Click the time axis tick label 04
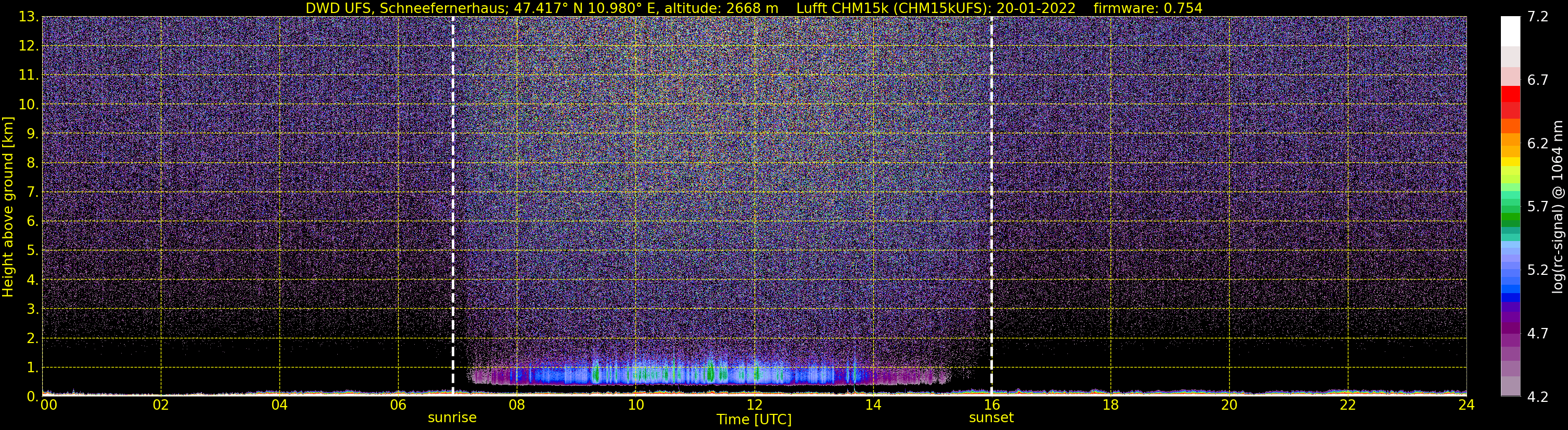This screenshot has height=430, width=1568. (x=279, y=405)
